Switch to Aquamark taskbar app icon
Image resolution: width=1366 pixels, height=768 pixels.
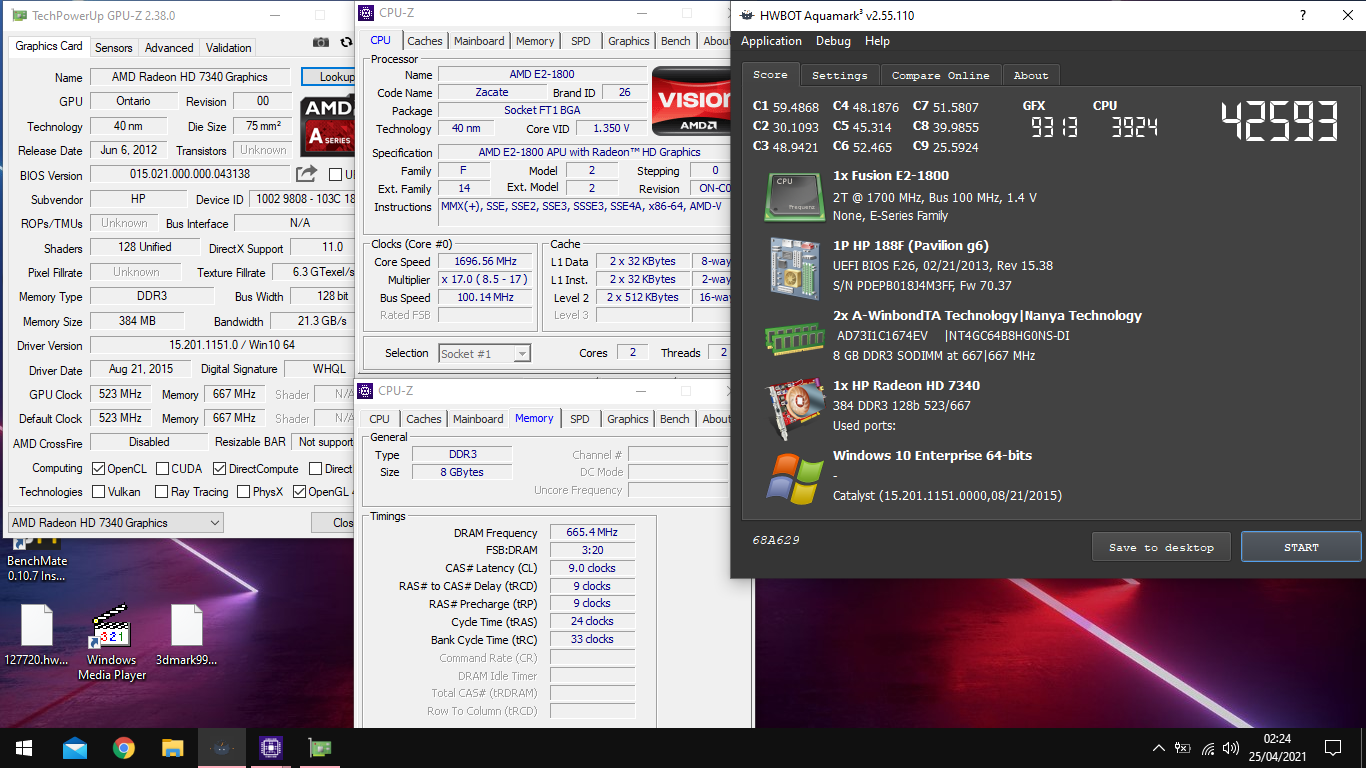point(222,748)
